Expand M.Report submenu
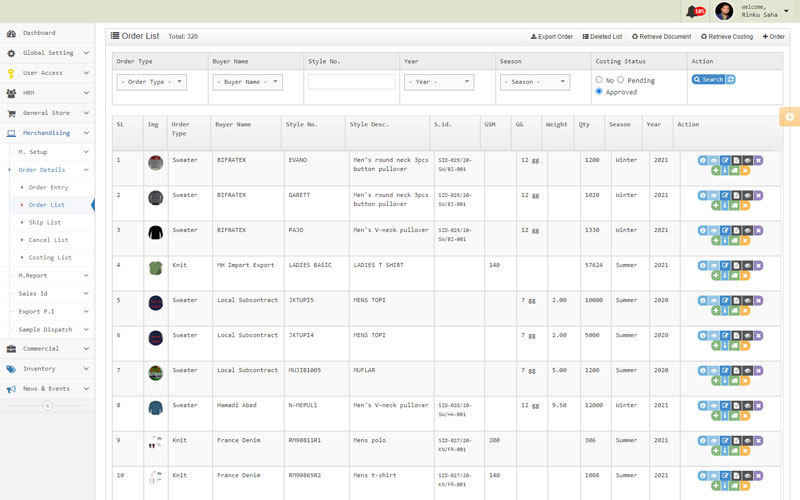 tap(52, 276)
